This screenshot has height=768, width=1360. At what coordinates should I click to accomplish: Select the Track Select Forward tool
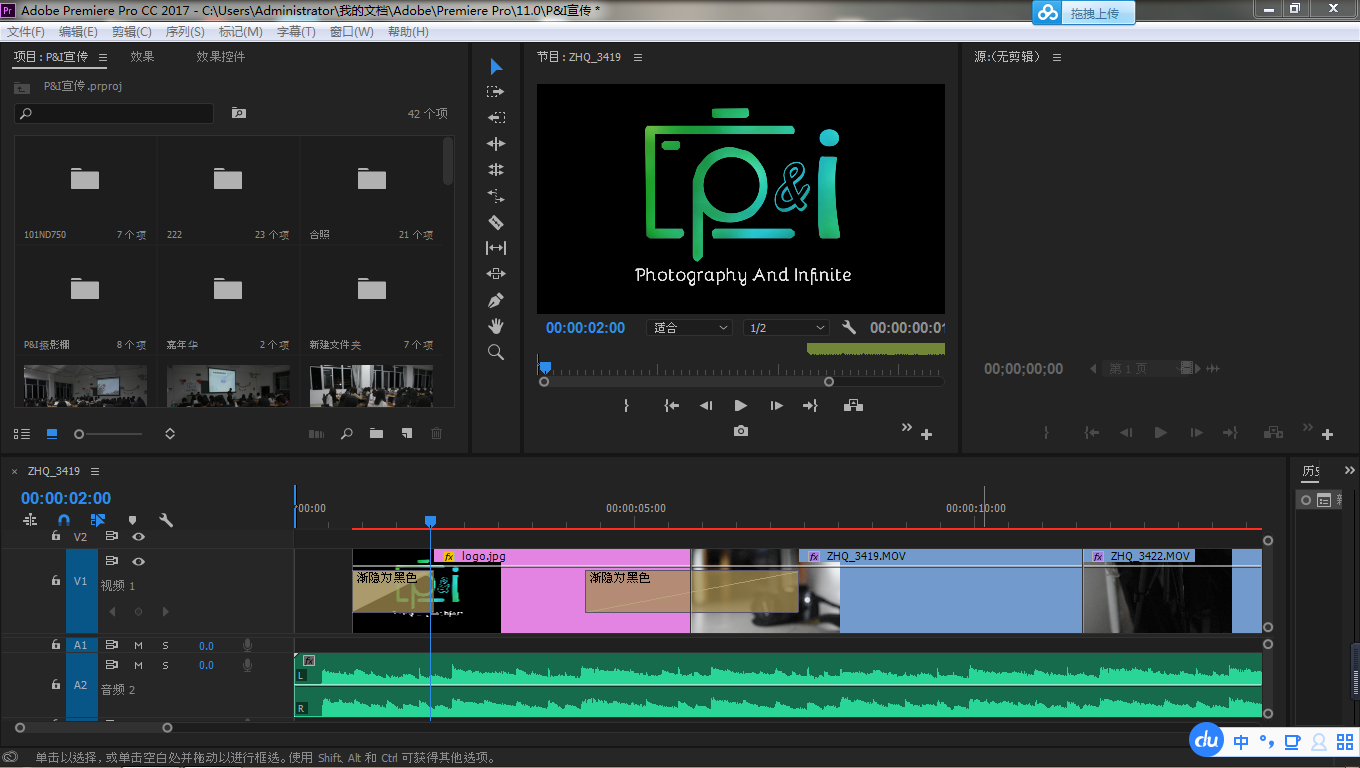point(496,91)
